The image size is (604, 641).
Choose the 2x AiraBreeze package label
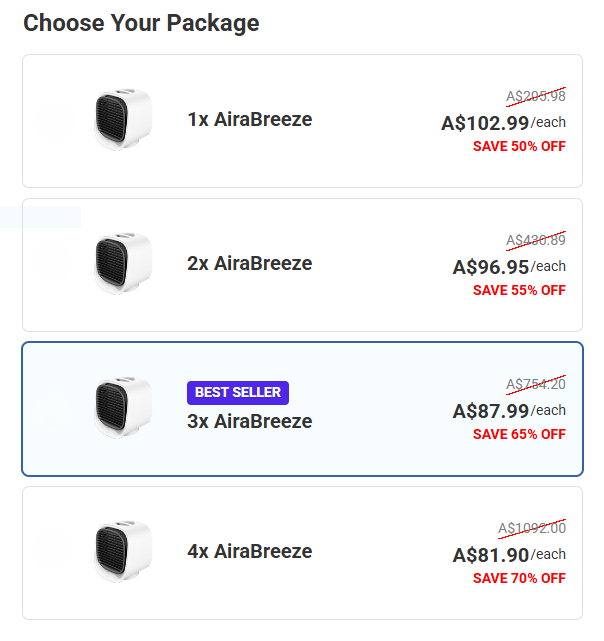click(249, 264)
